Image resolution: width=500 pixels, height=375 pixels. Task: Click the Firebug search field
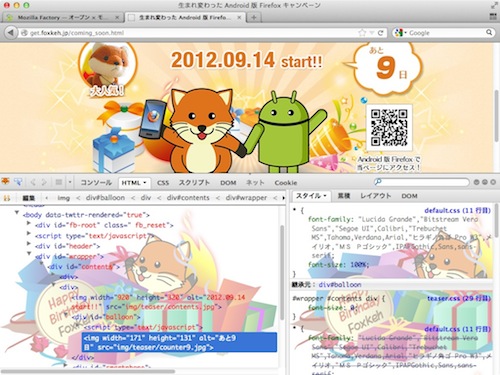coord(421,182)
